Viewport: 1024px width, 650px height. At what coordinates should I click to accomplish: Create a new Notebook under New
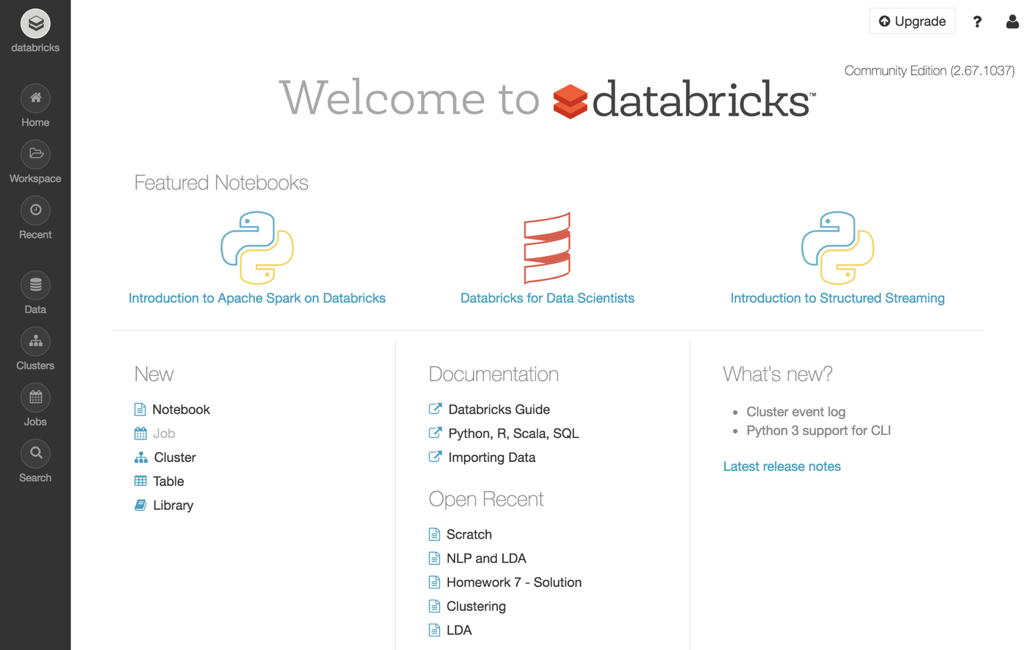click(x=180, y=409)
